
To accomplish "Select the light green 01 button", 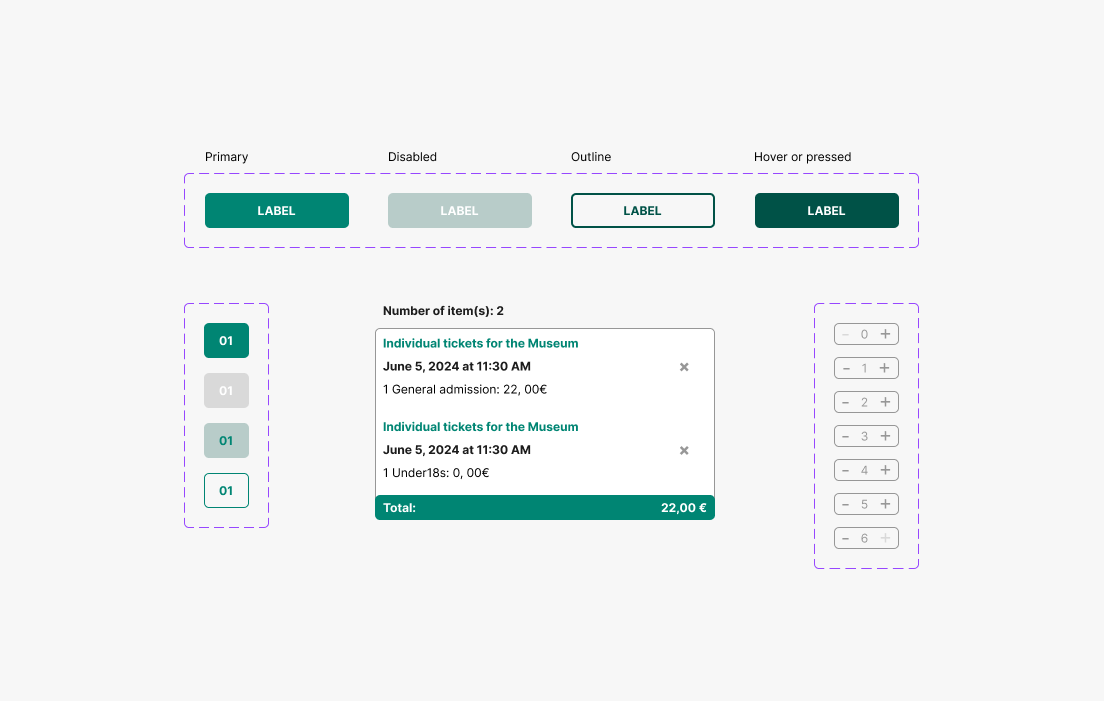I will pyautogui.click(x=226, y=441).
